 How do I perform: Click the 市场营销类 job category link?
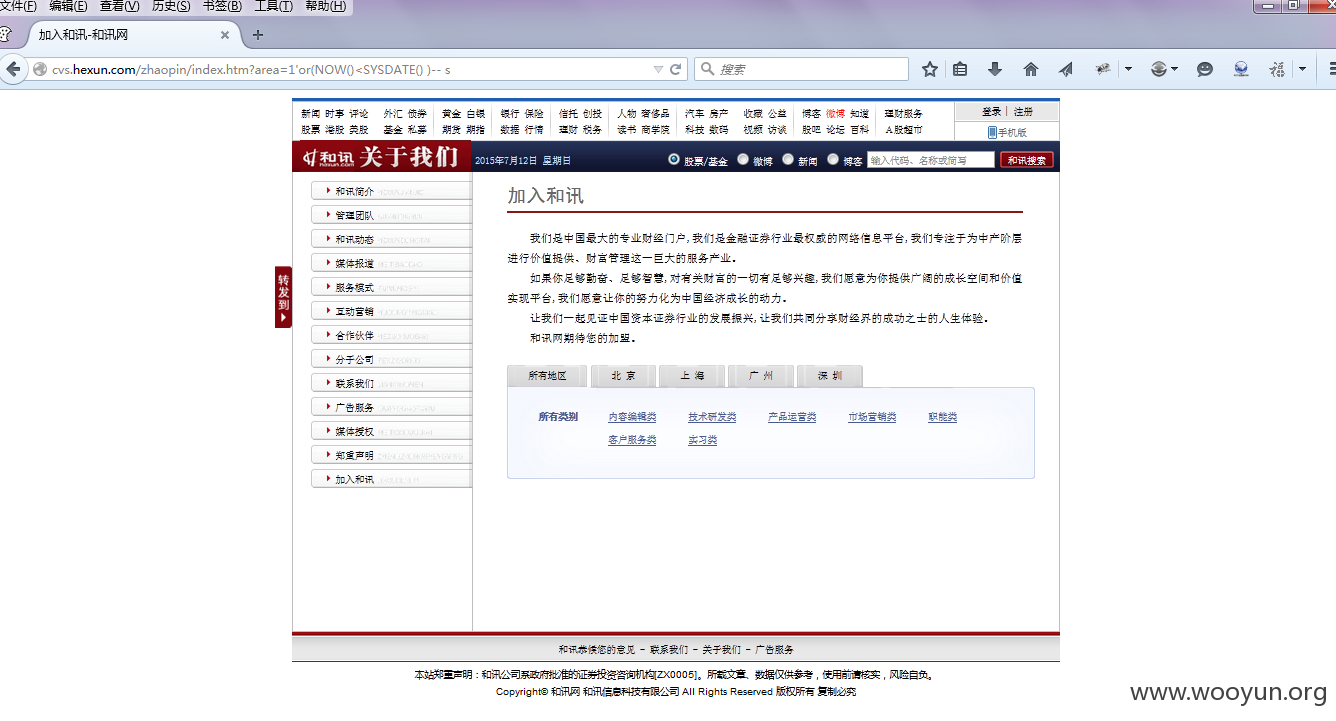point(872,417)
